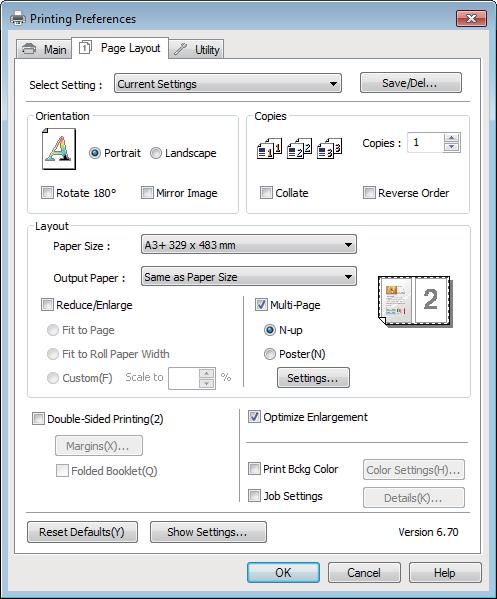Open the Select Setting dropdown
This screenshot has width=497, height=599.
[x=228, y=84]
